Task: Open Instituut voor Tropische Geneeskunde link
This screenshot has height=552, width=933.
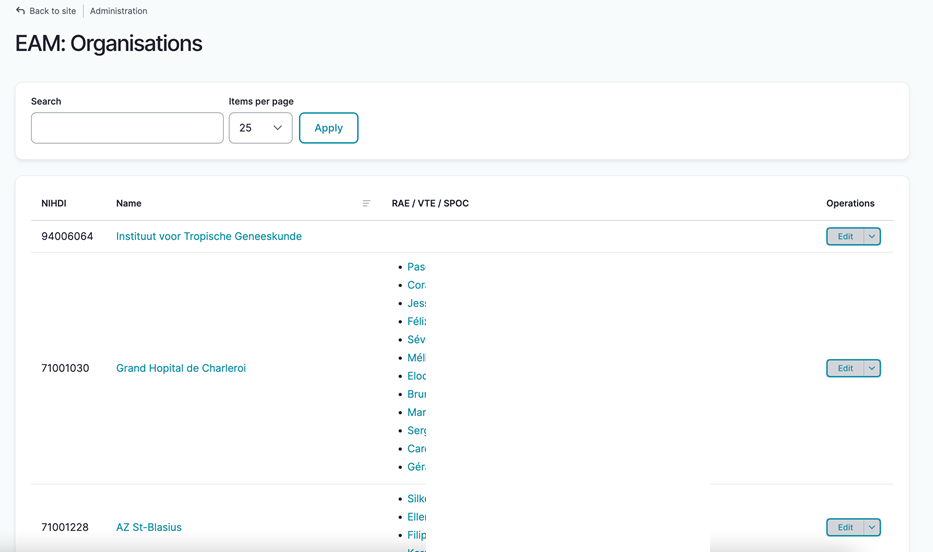Action: [x=208, y=237]
